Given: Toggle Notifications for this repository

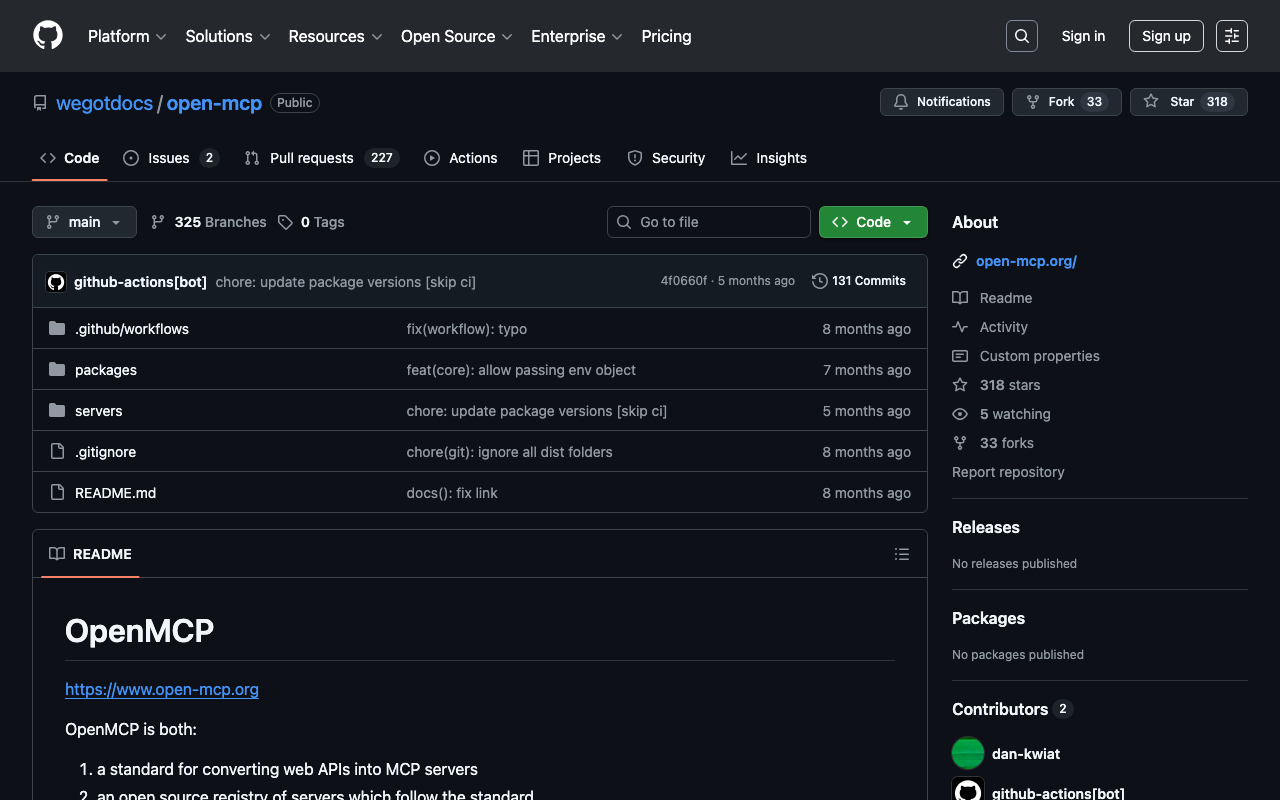Looking at the screenshot, I should [x=941, y=102].
